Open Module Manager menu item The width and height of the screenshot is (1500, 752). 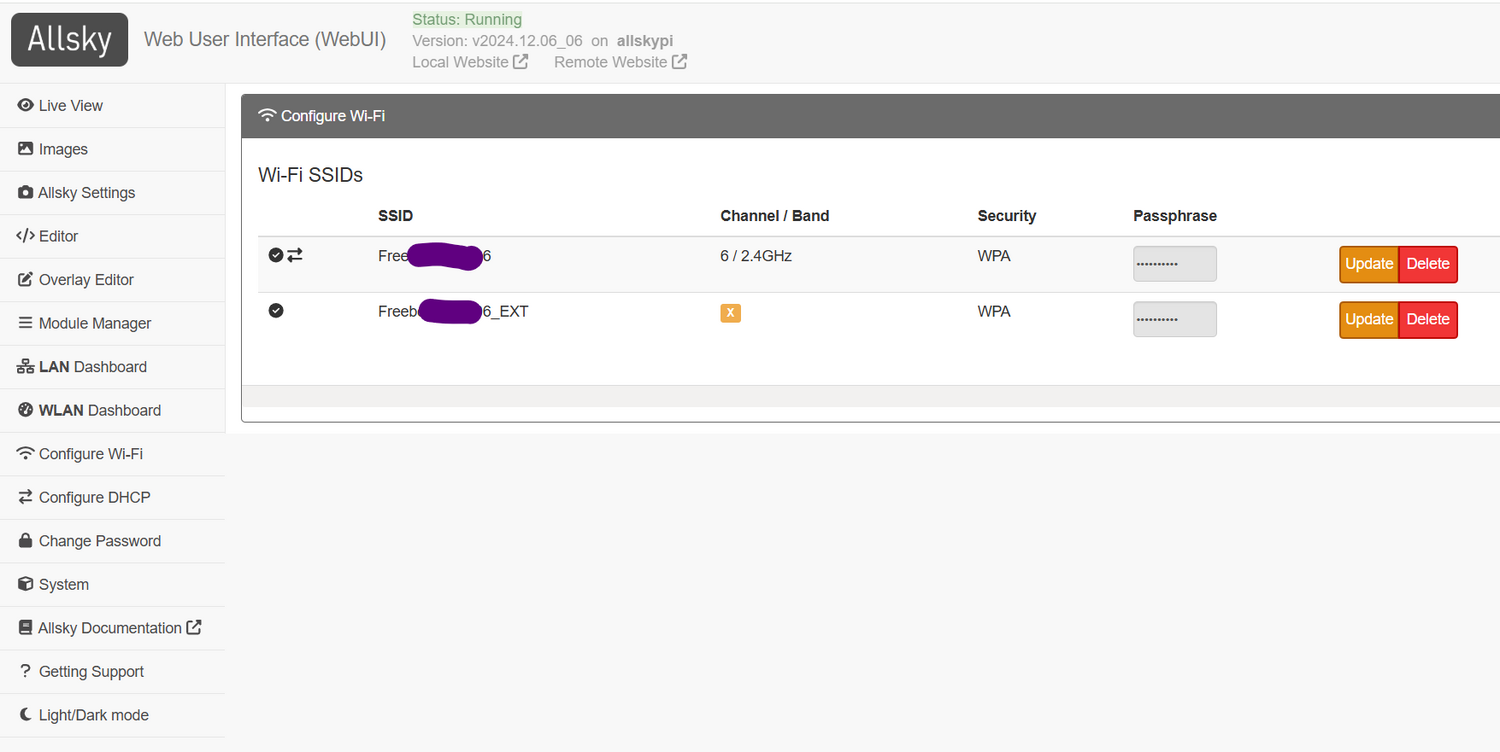94,323
